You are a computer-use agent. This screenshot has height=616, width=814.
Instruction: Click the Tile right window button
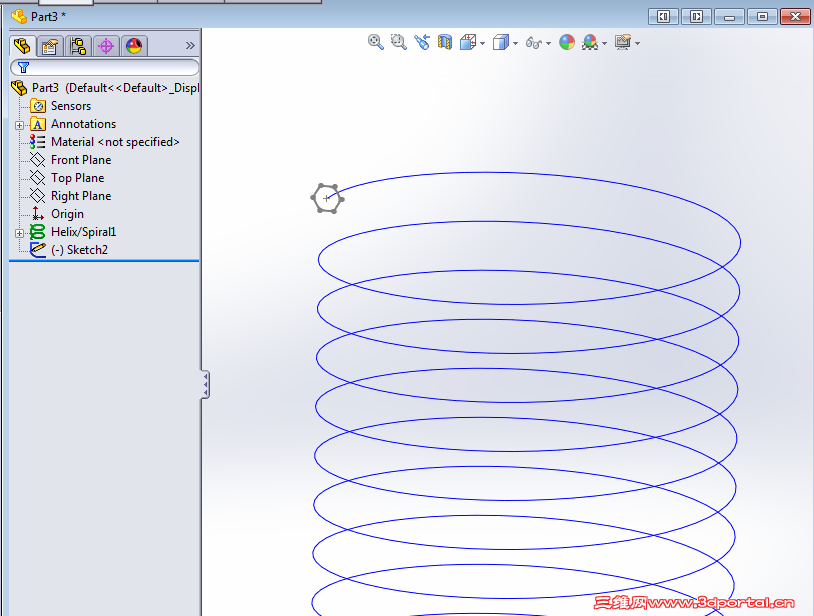coord(696,17)
